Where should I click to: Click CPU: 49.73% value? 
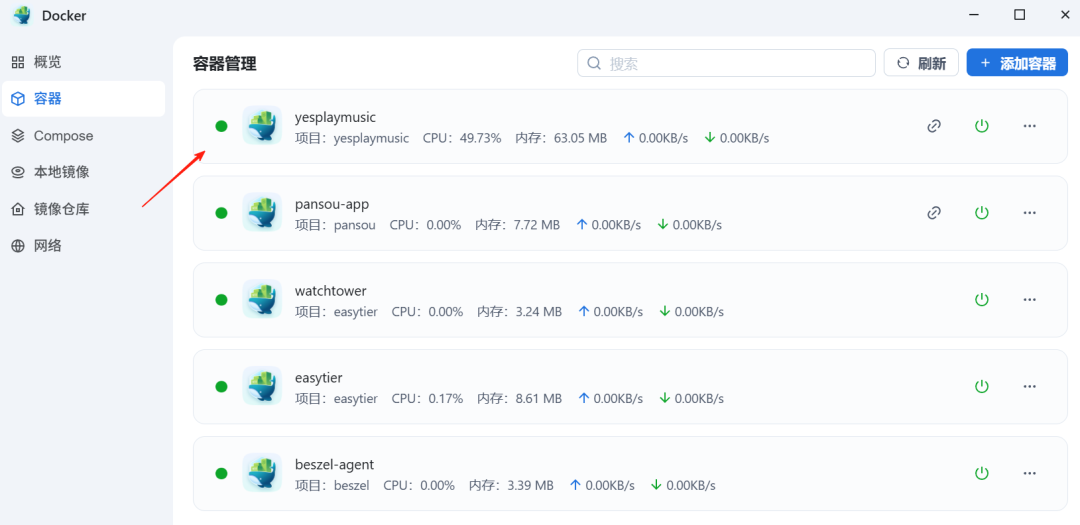462,138
